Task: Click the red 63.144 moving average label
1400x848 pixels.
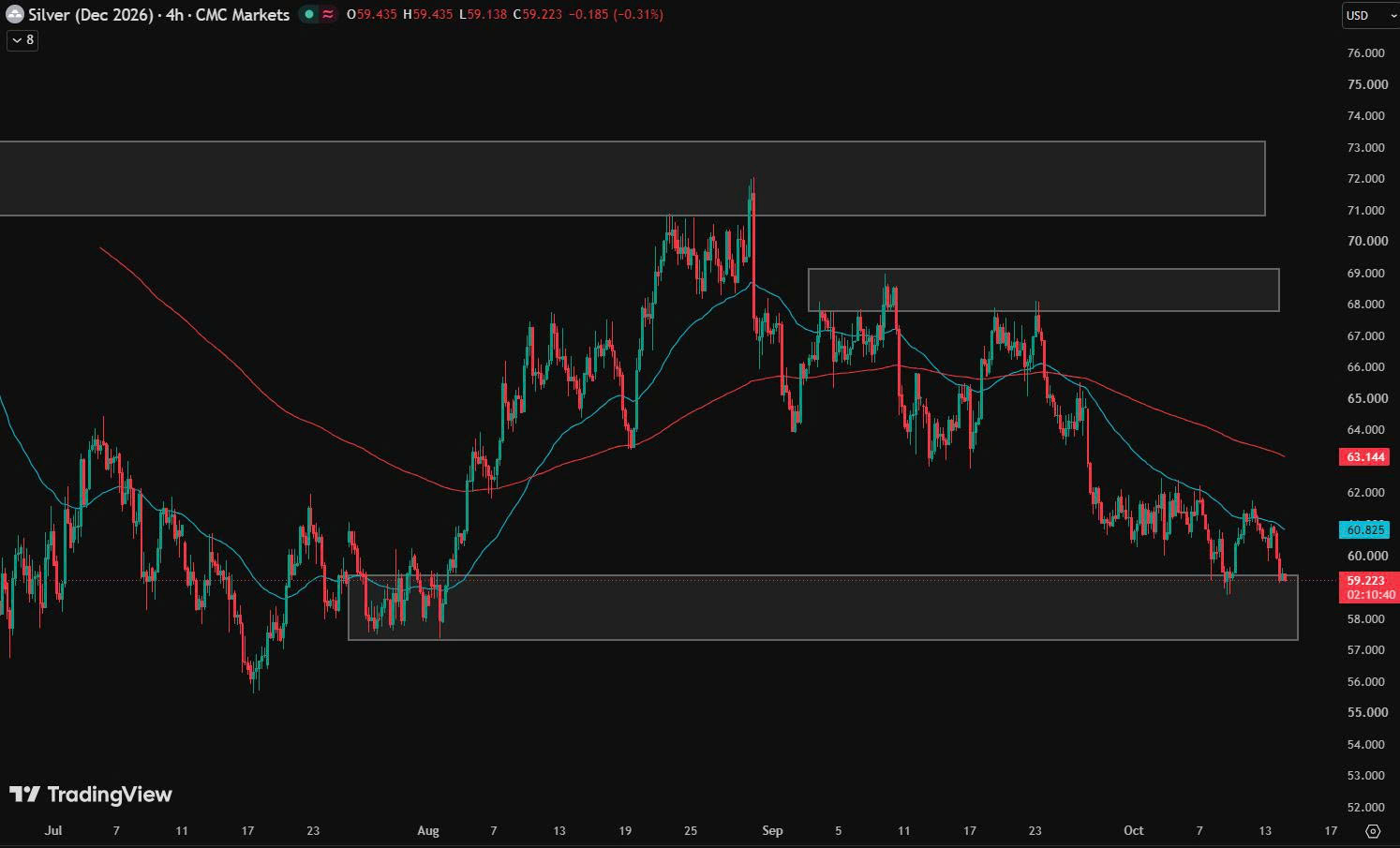Action: click(1366, 457)
